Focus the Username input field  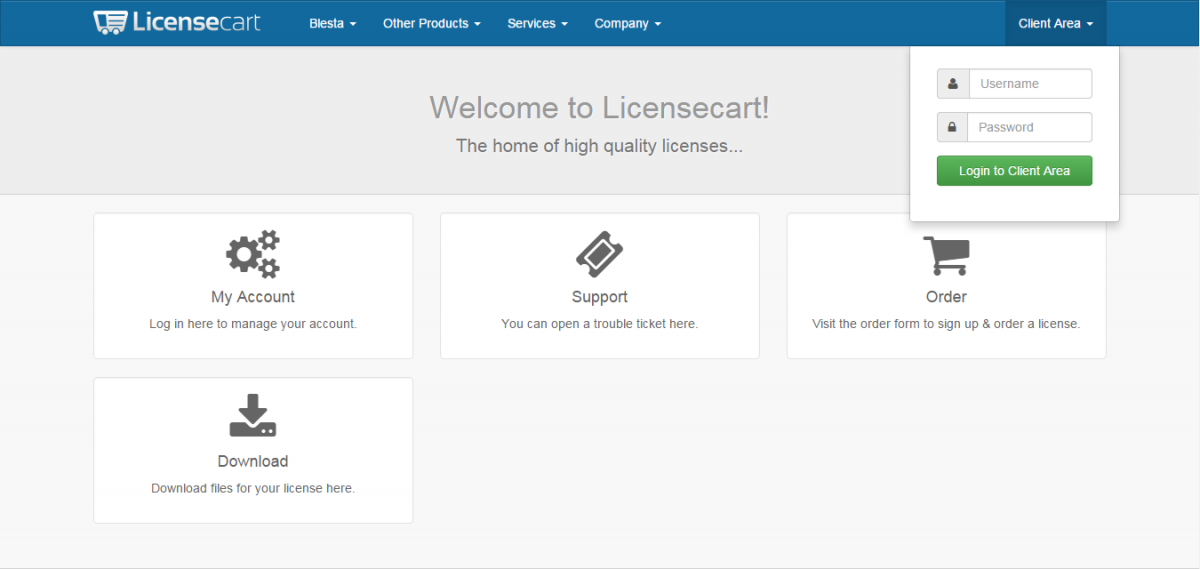click(x=1030, y=84)
